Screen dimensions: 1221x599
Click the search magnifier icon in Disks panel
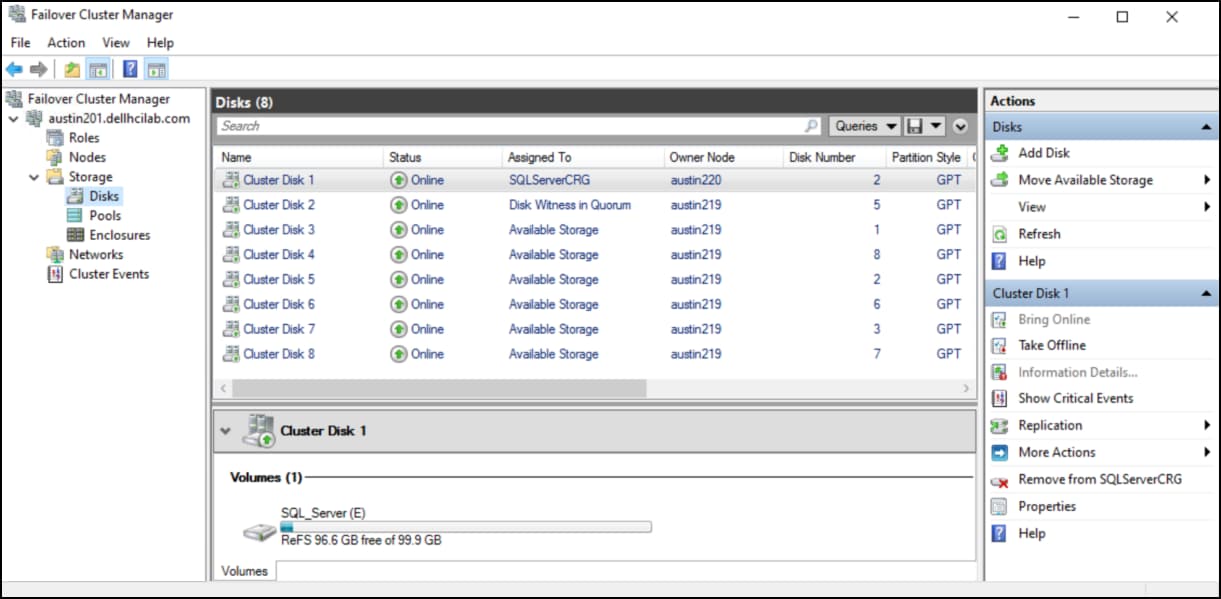click(x=811, y=126)
